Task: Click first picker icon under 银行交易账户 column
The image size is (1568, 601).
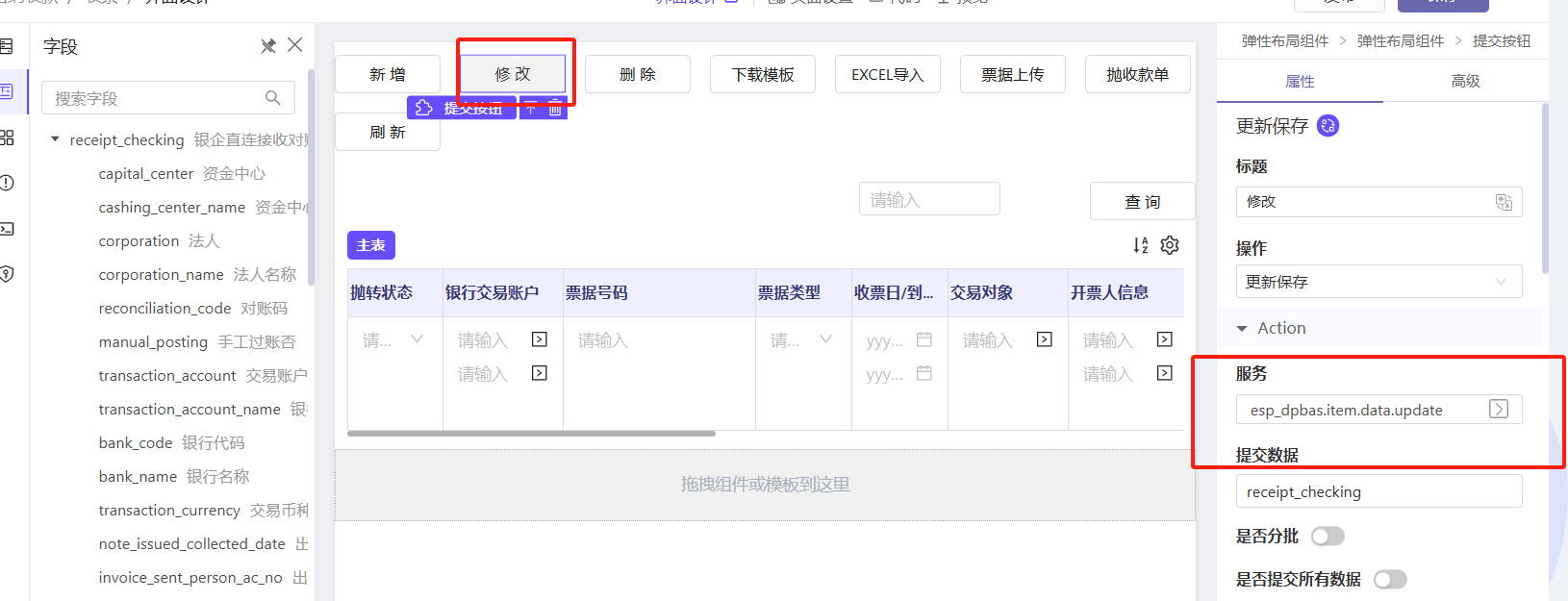Action: coord(540,339)
